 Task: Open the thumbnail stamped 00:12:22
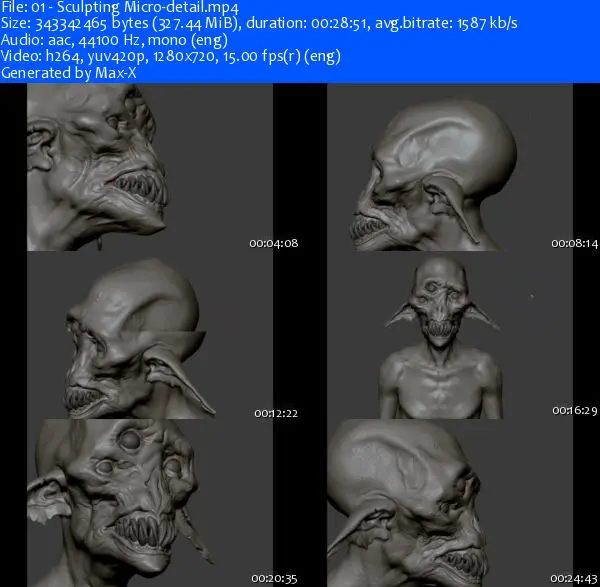point(150,335)
